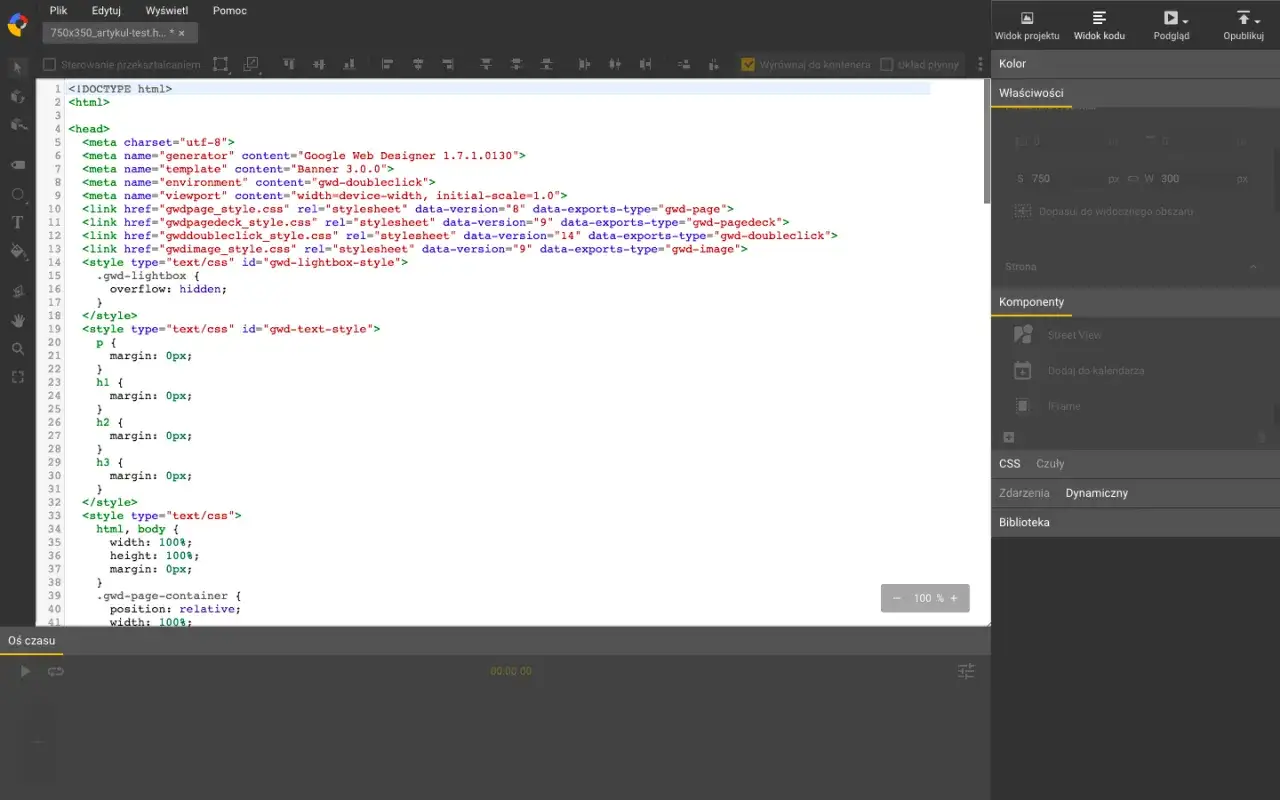The width and height of the screenshot is (1280, 800).
Task: Open the Opublikuj dropdown arrow
Action: pyautogui.click(x=1256, y=22)
